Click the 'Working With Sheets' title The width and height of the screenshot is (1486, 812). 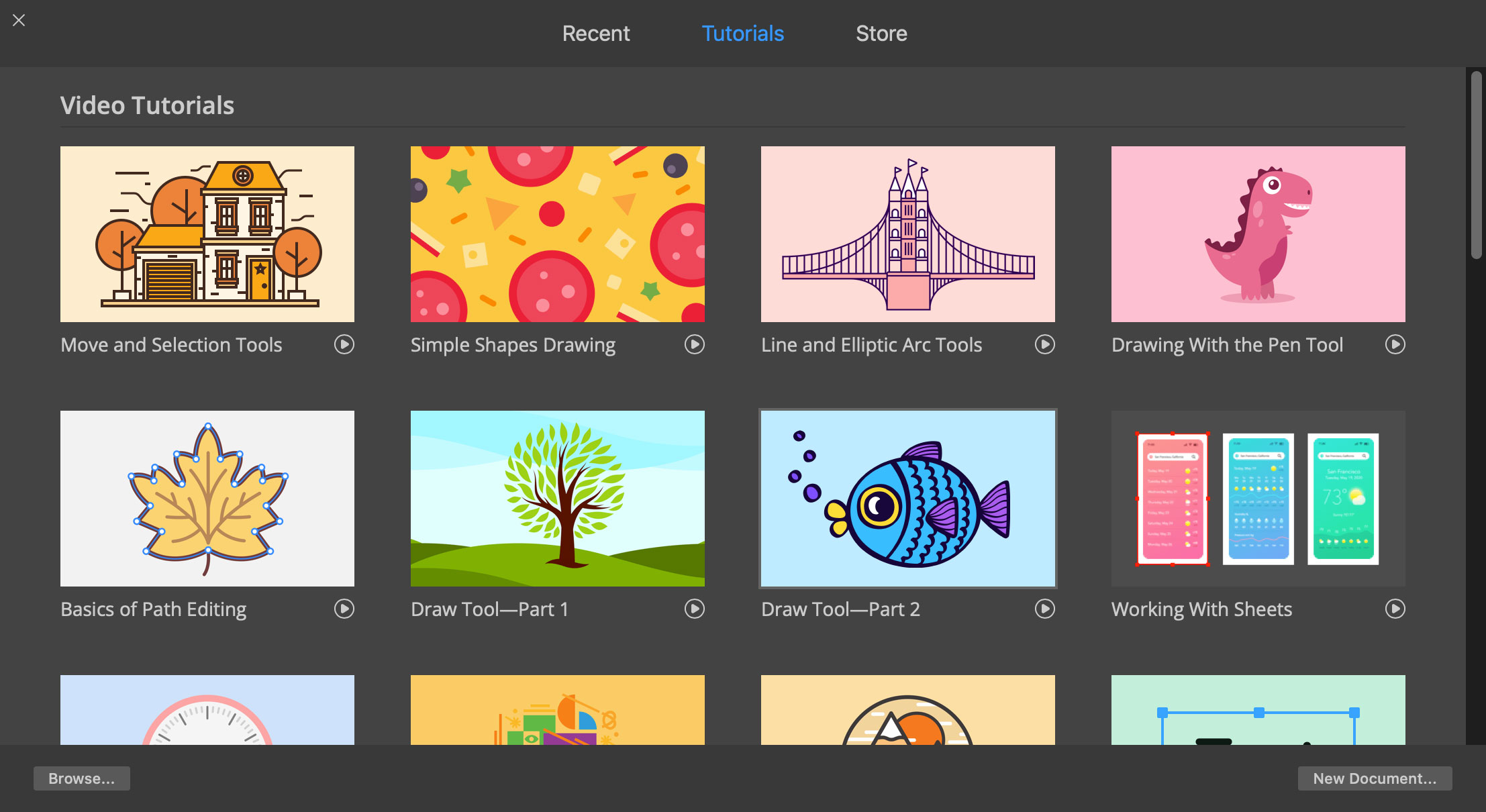1201,609
